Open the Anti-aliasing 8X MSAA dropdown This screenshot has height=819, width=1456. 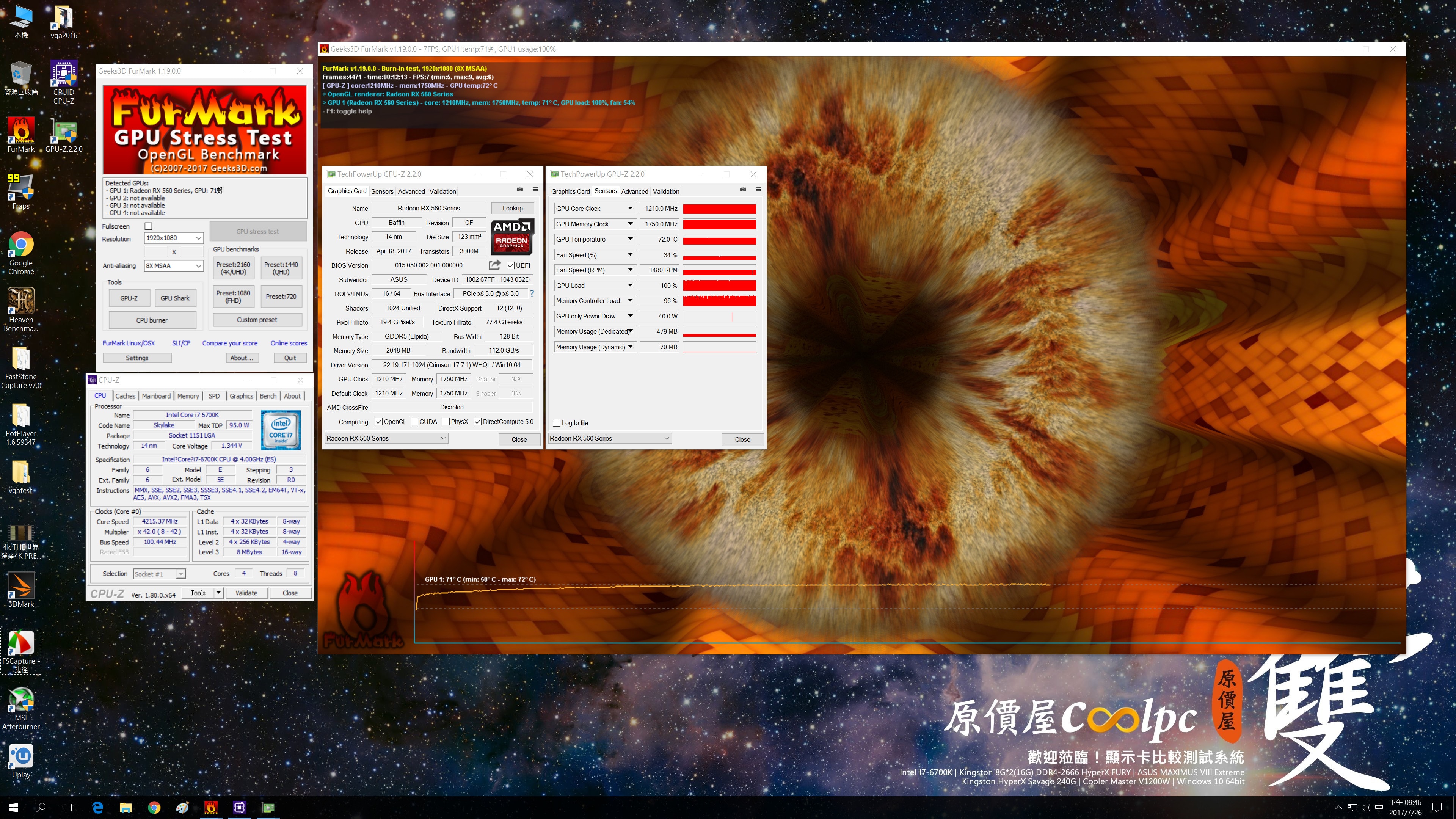click(x=174, y=266)
